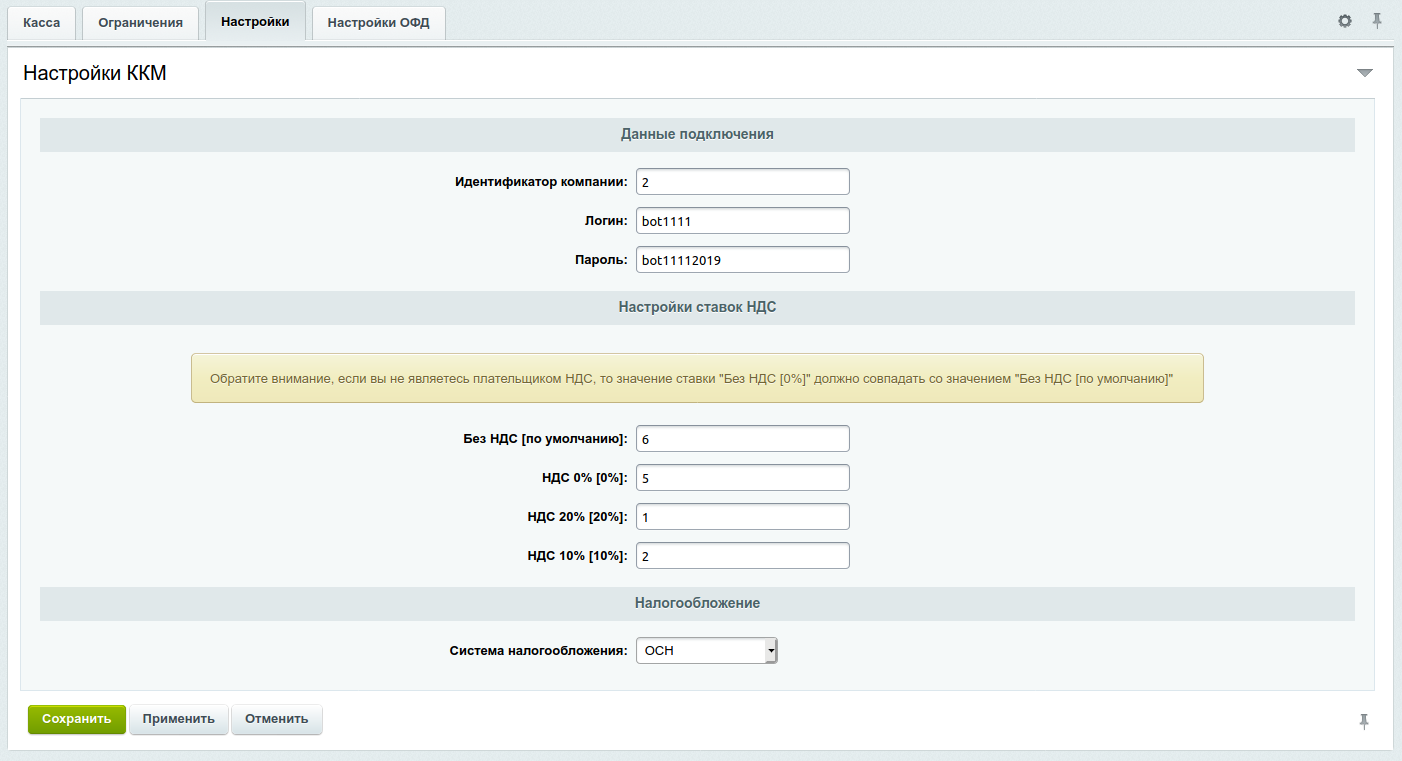The image size is (1402, 761).
Task: Click into the Логин text field
Action: click(742, 221)
